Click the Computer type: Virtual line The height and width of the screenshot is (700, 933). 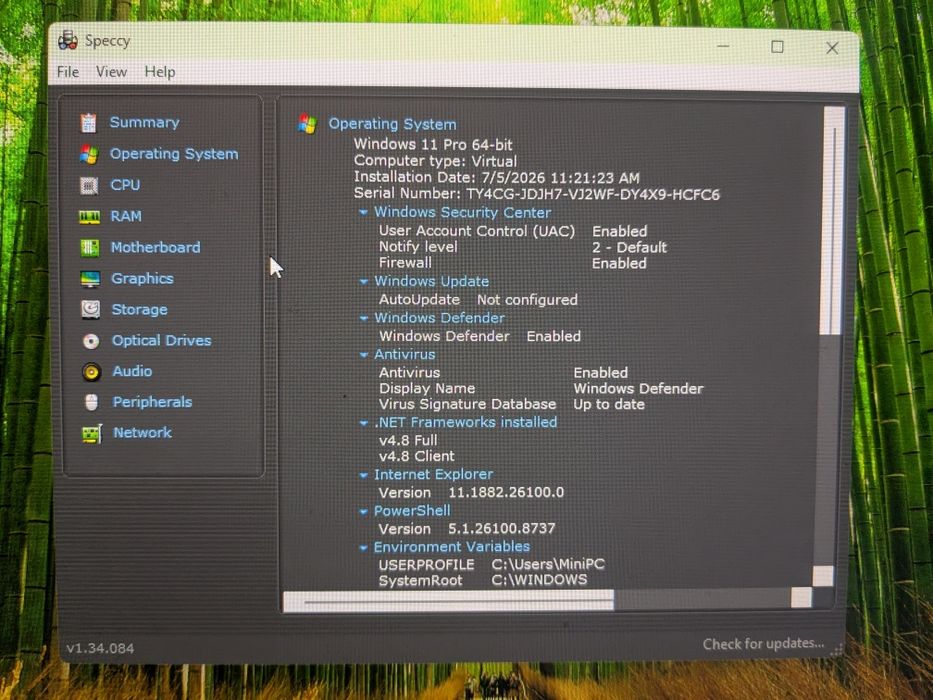[435, 161]
